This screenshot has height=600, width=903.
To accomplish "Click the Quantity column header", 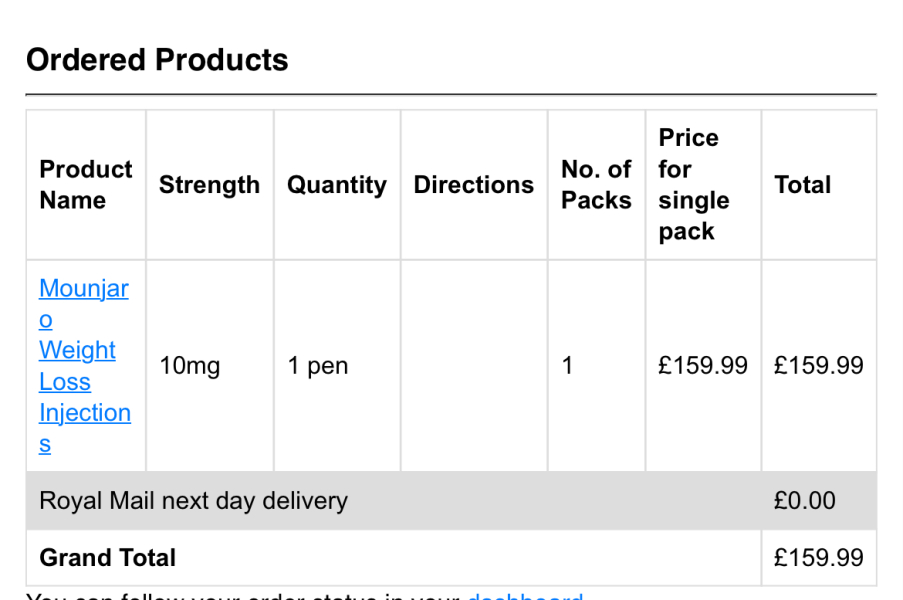I will (336, 185).
